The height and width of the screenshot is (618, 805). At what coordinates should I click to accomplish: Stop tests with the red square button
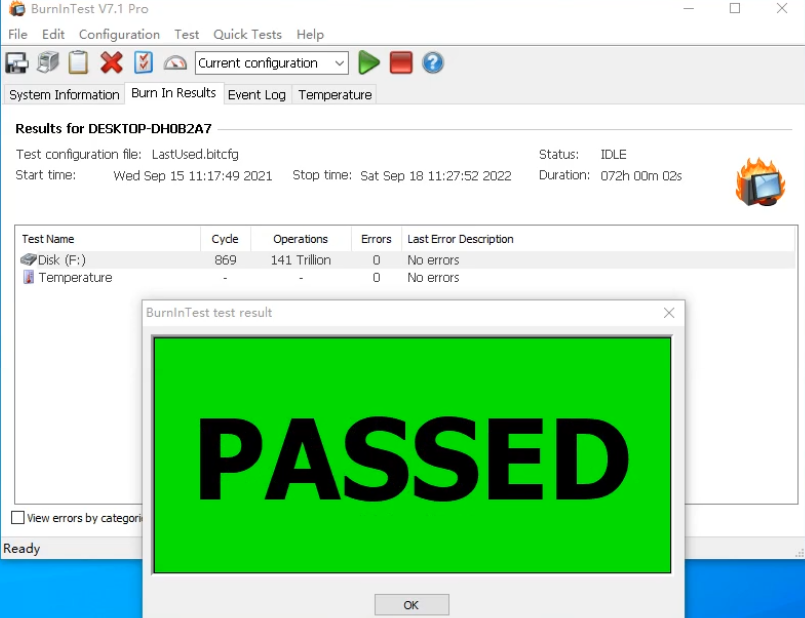[x=401, y=63]
